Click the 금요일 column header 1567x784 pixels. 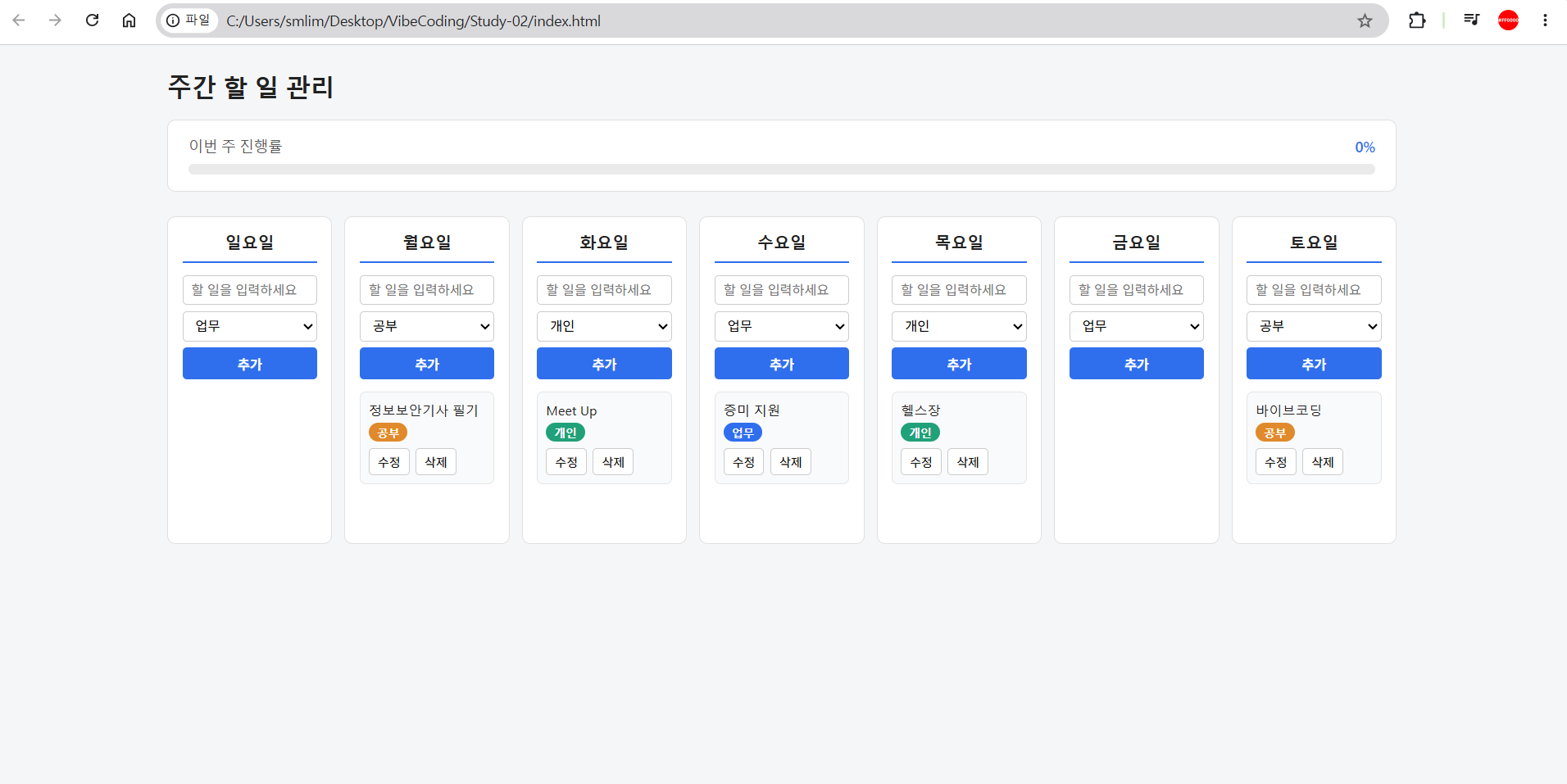tap(1137, 242)
